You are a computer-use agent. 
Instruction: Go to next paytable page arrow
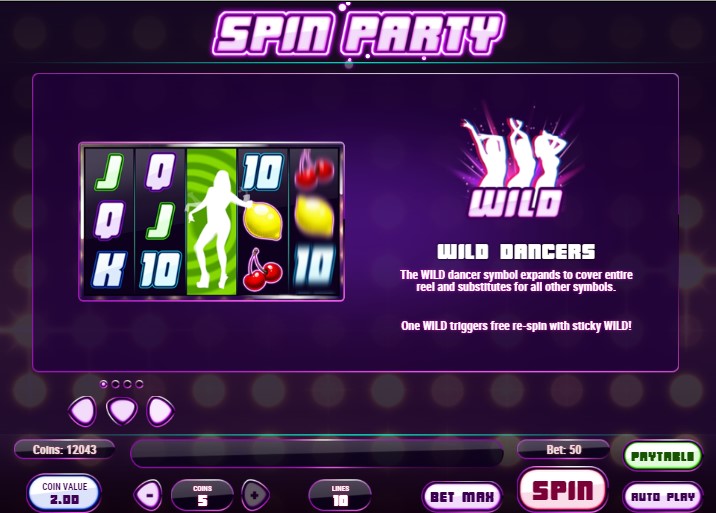coord(160,411)
